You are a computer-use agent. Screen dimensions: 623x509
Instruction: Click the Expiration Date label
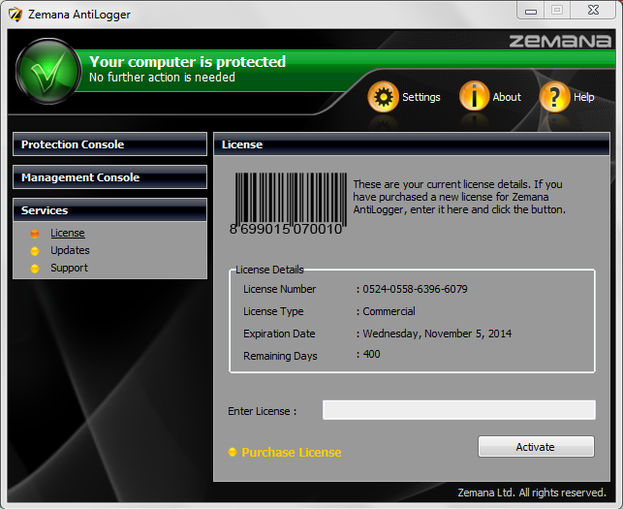click(x=279, y=333)
